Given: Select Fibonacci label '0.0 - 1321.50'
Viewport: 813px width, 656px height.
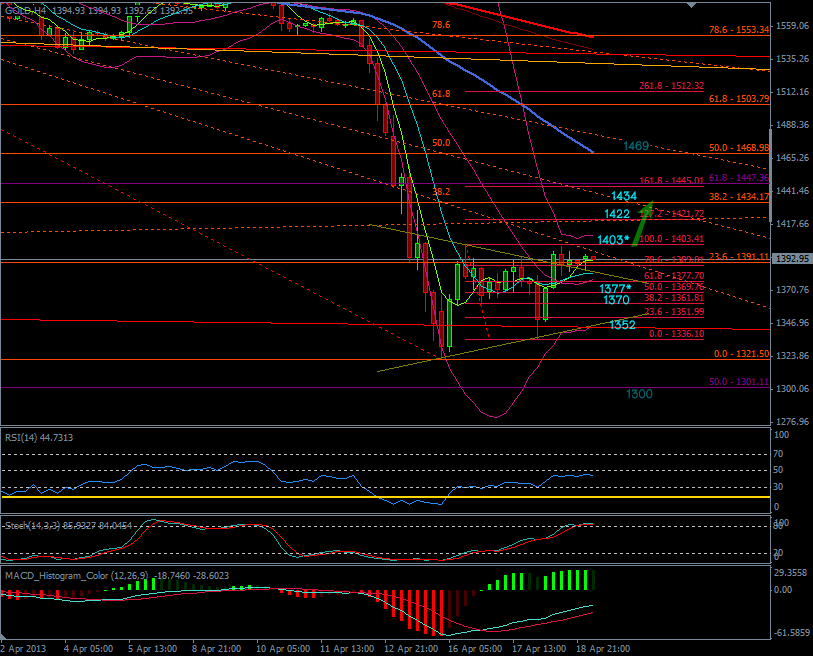Looking at the screenshot, I should (x=741, y=354).
